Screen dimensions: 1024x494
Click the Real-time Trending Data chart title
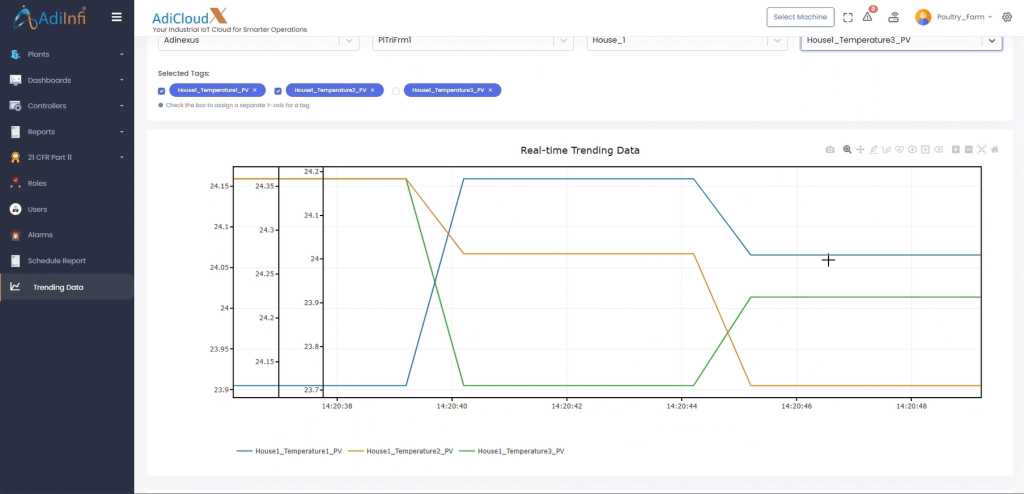580,150
